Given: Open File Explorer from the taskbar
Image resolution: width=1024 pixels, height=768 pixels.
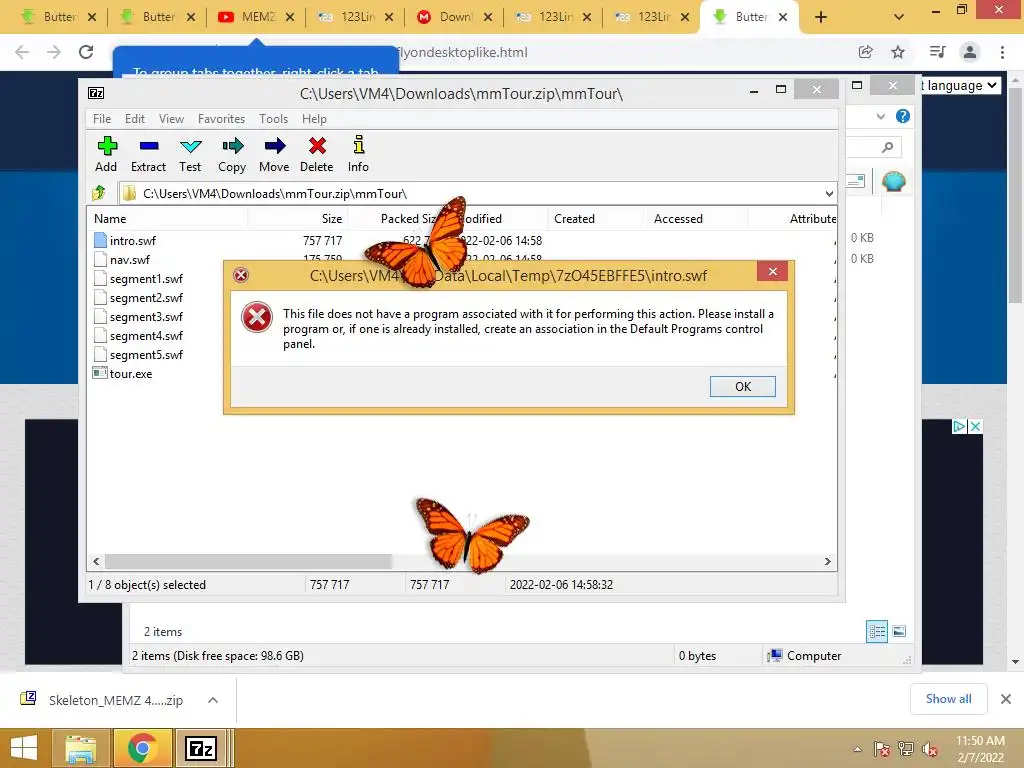Looking at the screenshot, I should click(81, 748).
